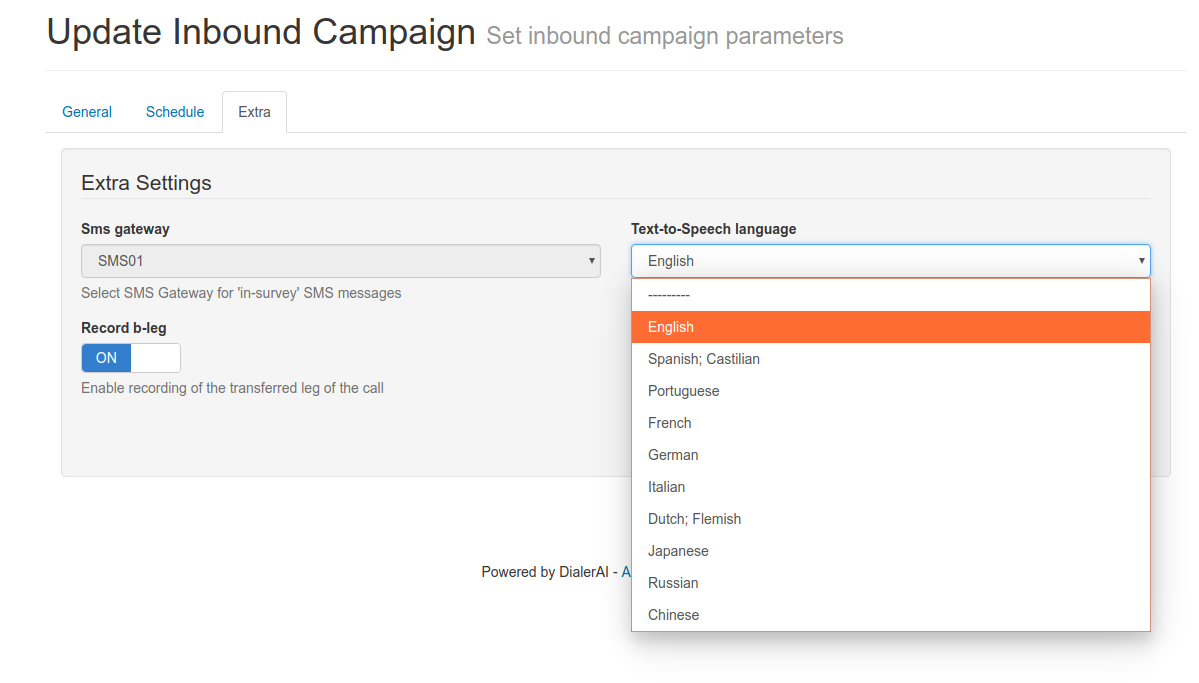Click the SMS Gateway 'in-survey' help text
1199x683 pixels.
click(x=241, y=293)
